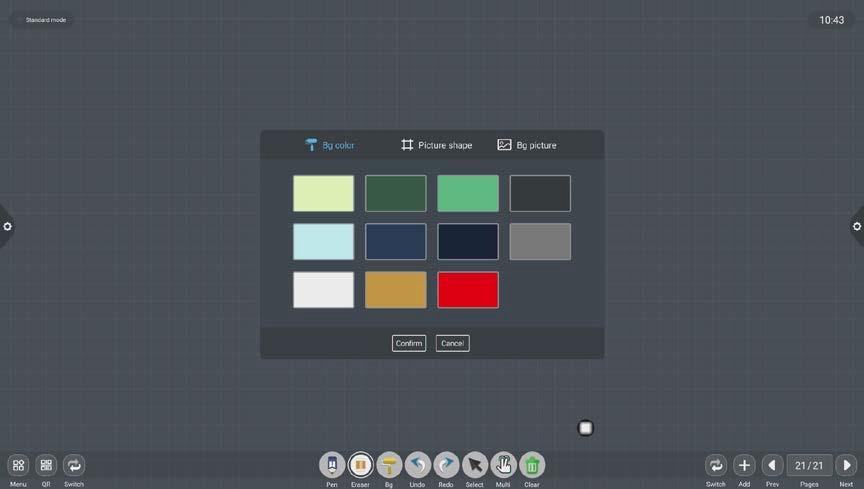Expand the left side settings handle
Screen dimensions: 864x489
coord(7,226)
